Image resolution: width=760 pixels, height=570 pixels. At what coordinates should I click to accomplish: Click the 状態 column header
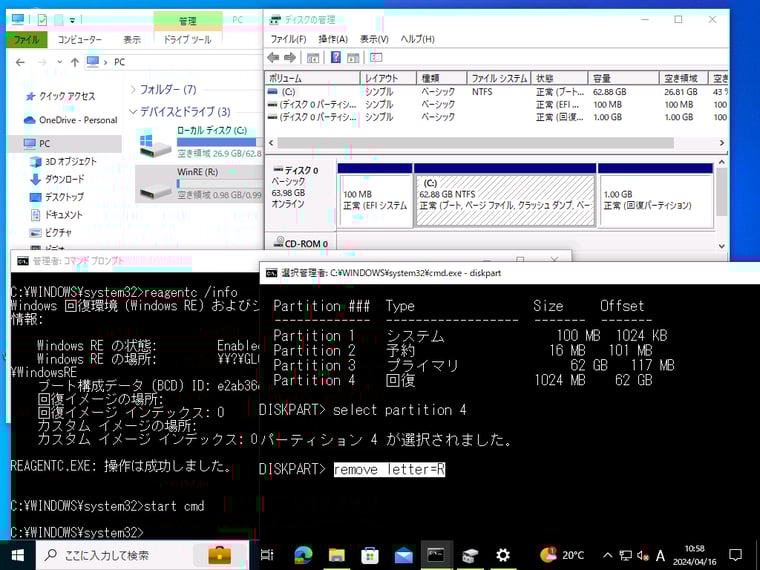click(559, 78)
